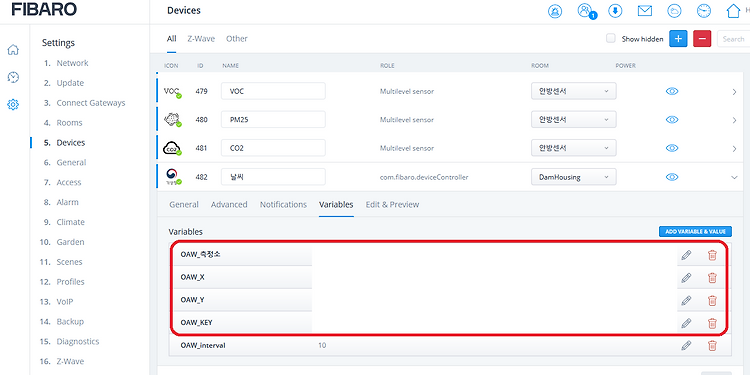The width and height of the screenshot is (750, 375).
Task: Open the Advanced tab of device 482
Action: 229,205
